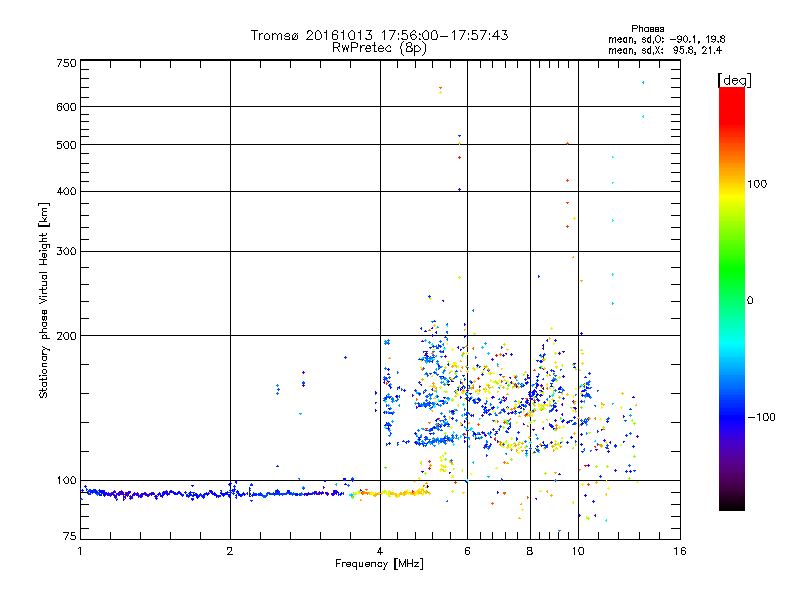
Task: Click the 'Stationary phase Virtual Height [km]' axis title
Action: click(43, 300)
